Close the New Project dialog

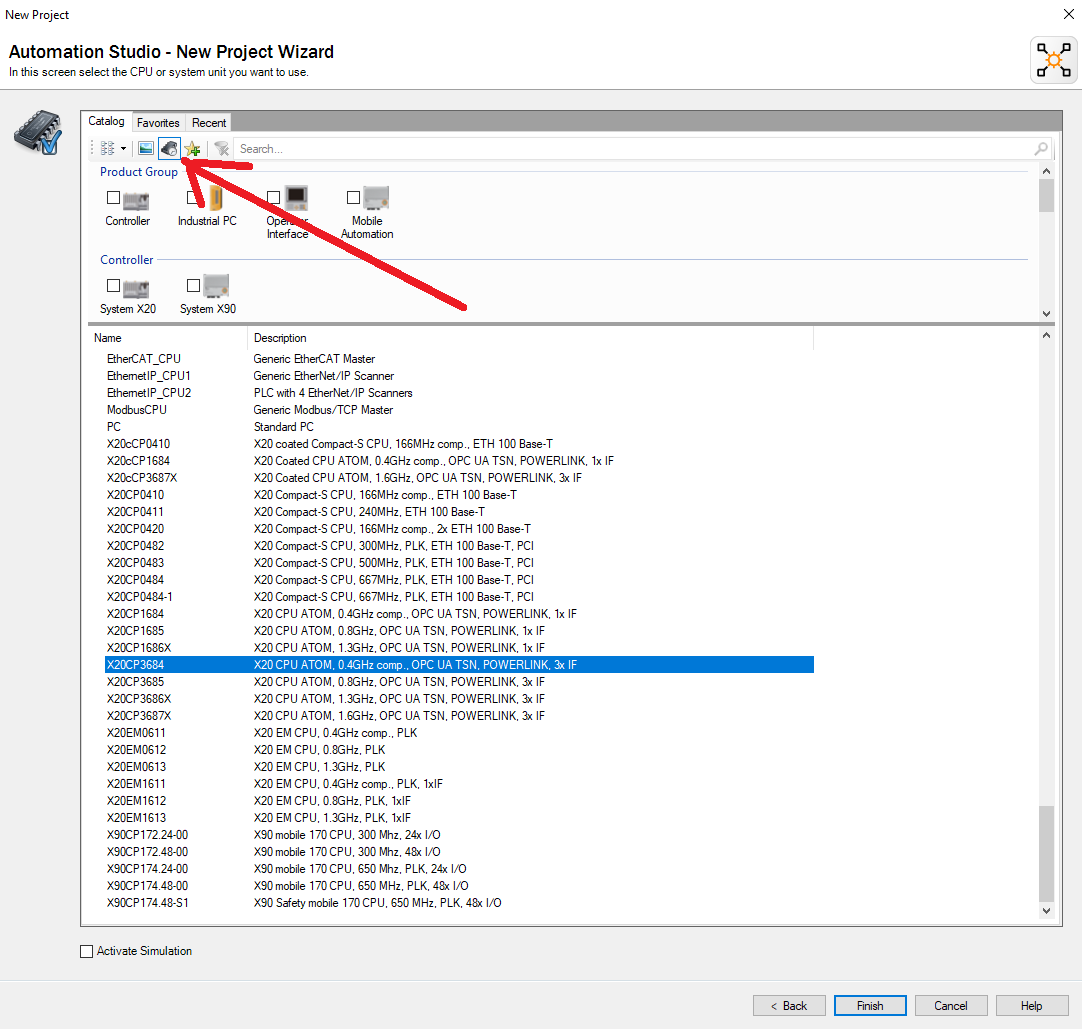(1068, 14)
